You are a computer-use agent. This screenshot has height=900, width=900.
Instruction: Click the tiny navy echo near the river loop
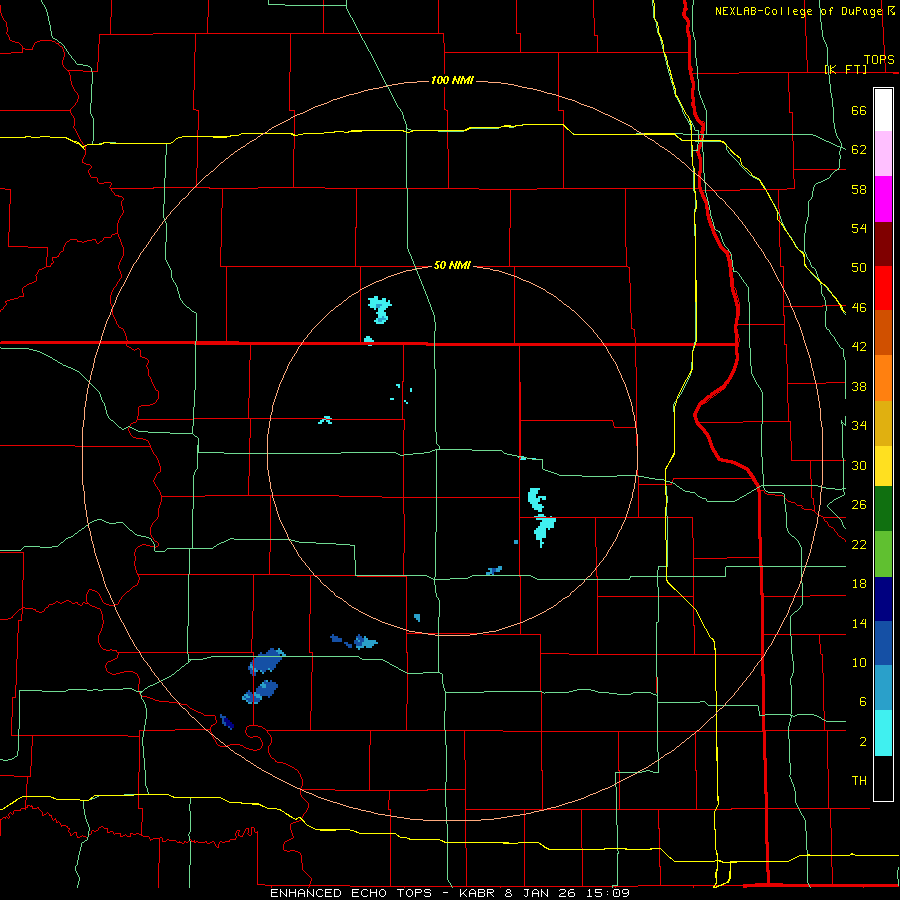pyautogui.click(x=227, y=722)
